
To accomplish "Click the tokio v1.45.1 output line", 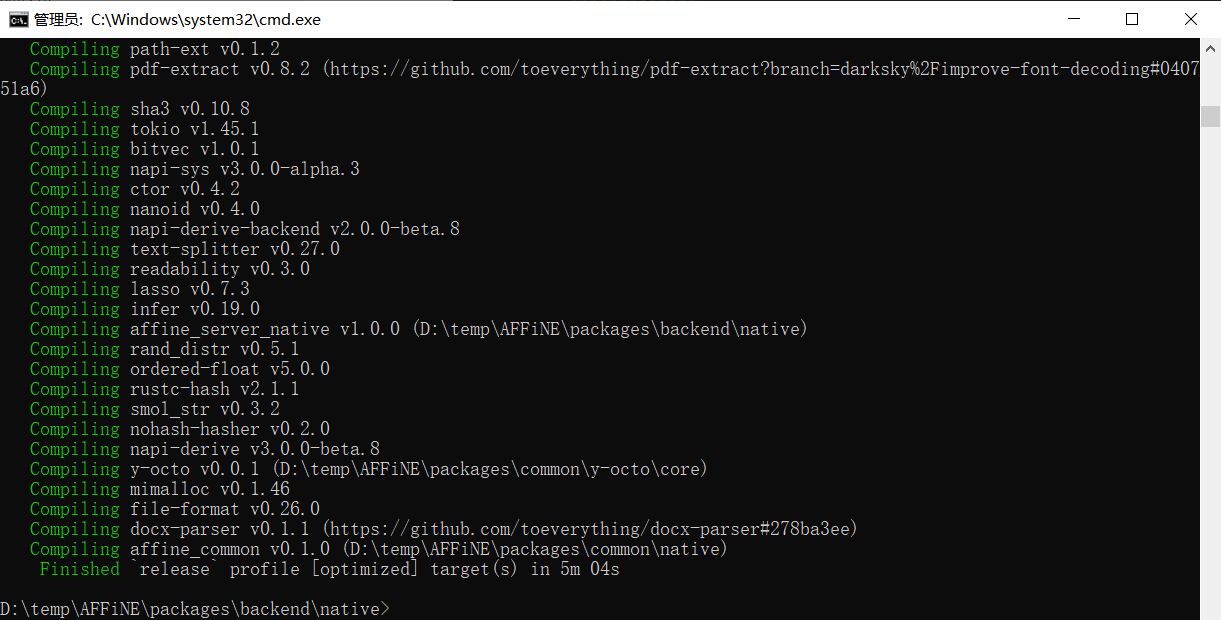I will coord(194,129).
